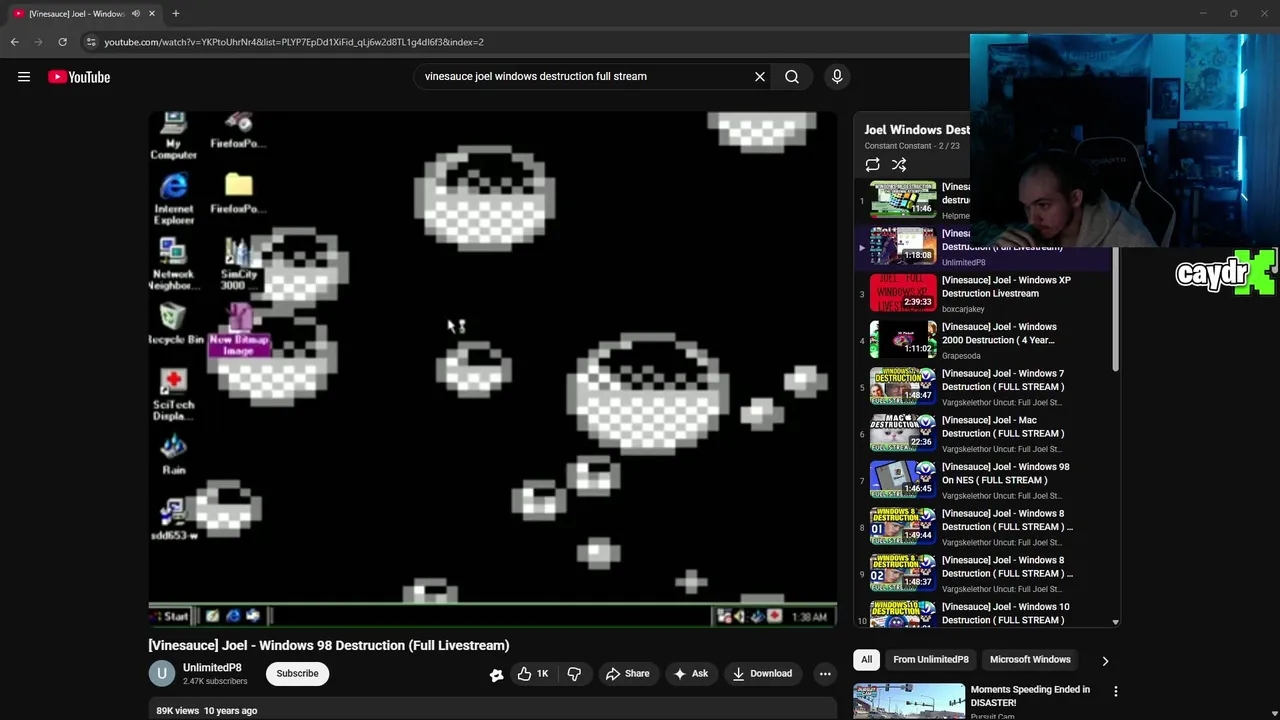The width and height of the screenshot is (1280, 720).
Task: Mute the tab using the speaker icon
Action: pyautogui.click(x=135, y=14)
